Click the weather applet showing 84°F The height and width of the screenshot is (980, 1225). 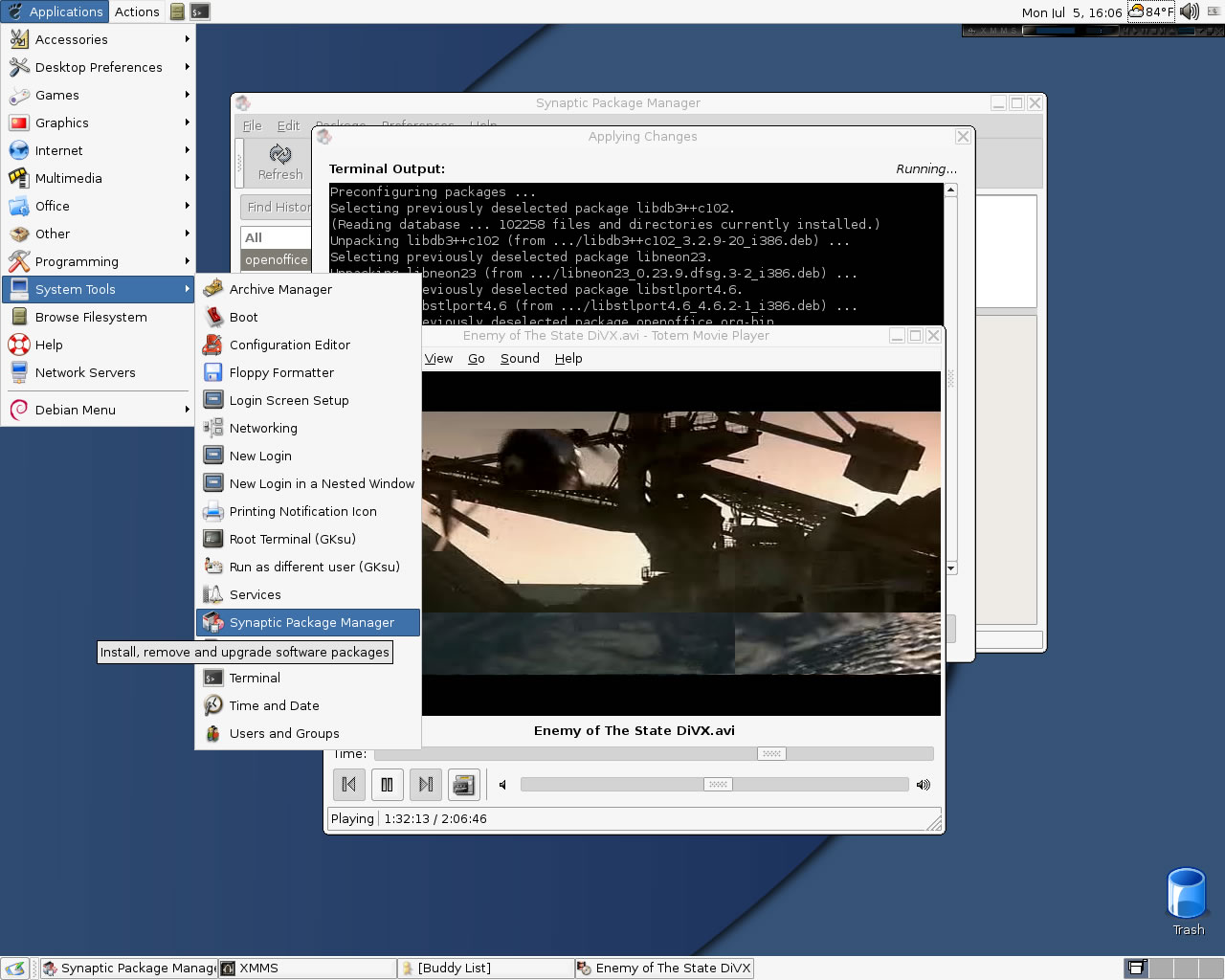pyautogui.click(x=1151, y=11)
